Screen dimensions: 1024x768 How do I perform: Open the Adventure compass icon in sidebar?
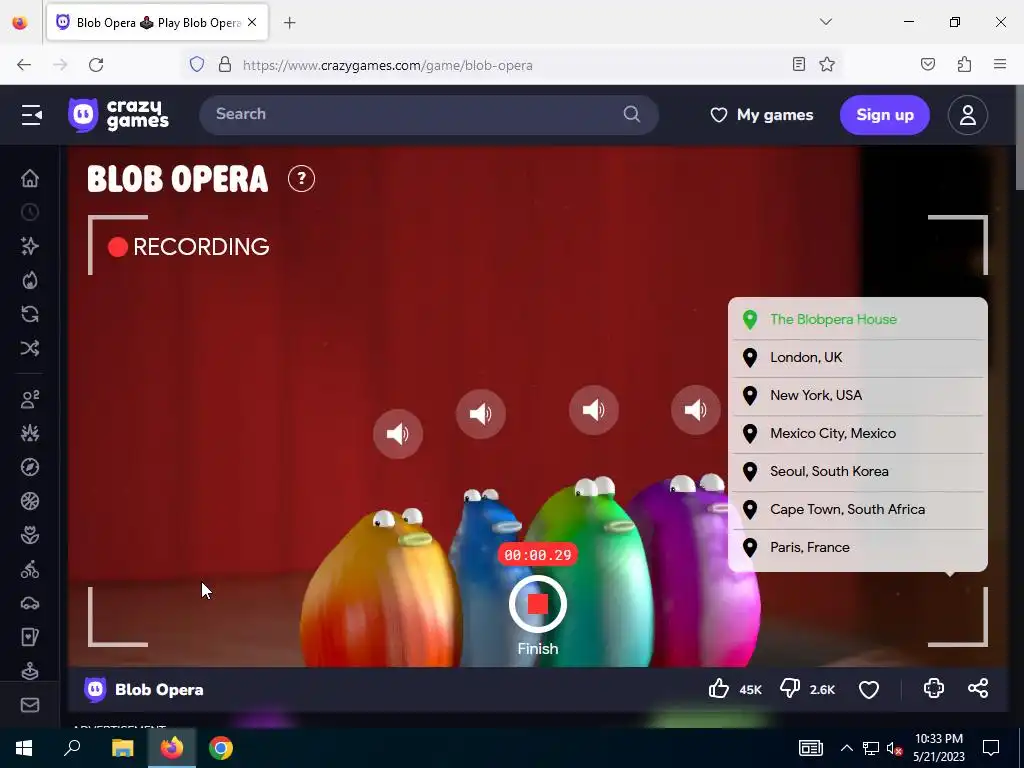tap(29, 467)
